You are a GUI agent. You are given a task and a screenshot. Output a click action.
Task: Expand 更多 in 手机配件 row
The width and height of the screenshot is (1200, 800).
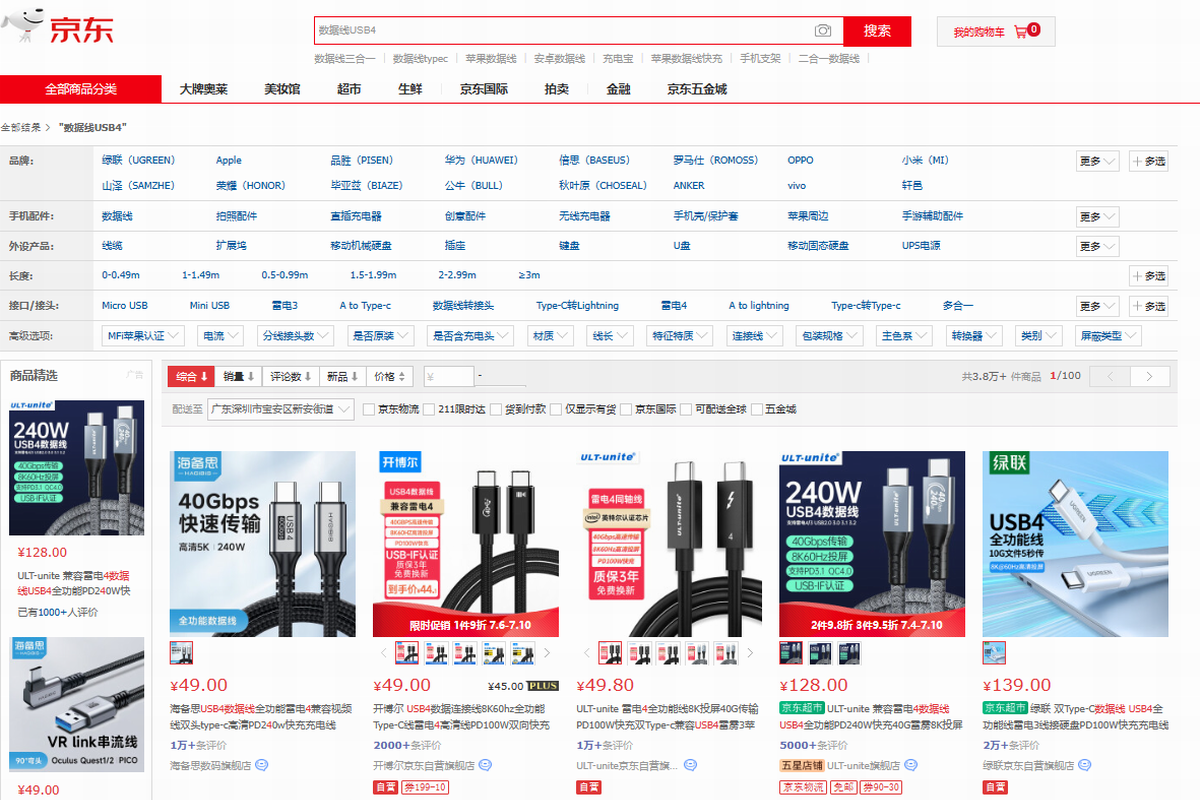[x=1097, y=217]
